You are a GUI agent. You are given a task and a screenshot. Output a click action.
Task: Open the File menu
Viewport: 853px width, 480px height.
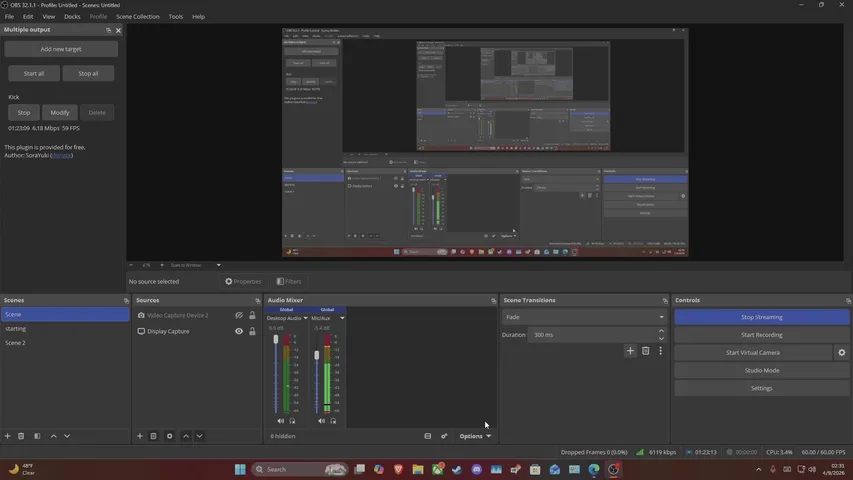pyautogui.click(x=9, y=16)
